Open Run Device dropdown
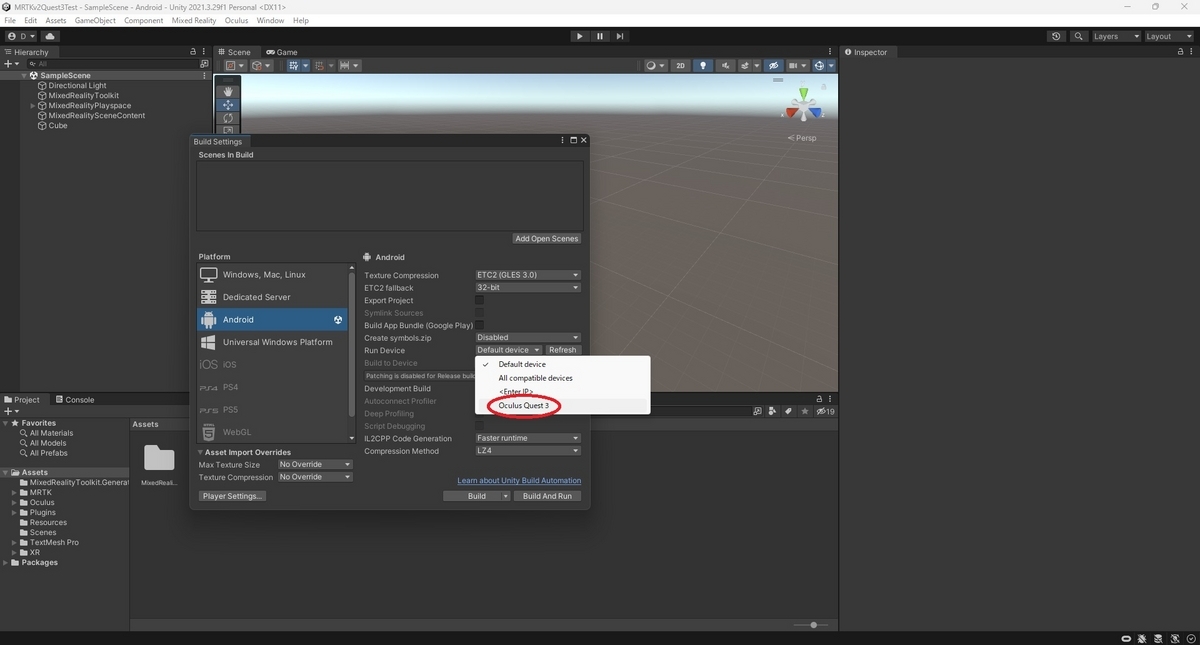 tap(508, 350)
